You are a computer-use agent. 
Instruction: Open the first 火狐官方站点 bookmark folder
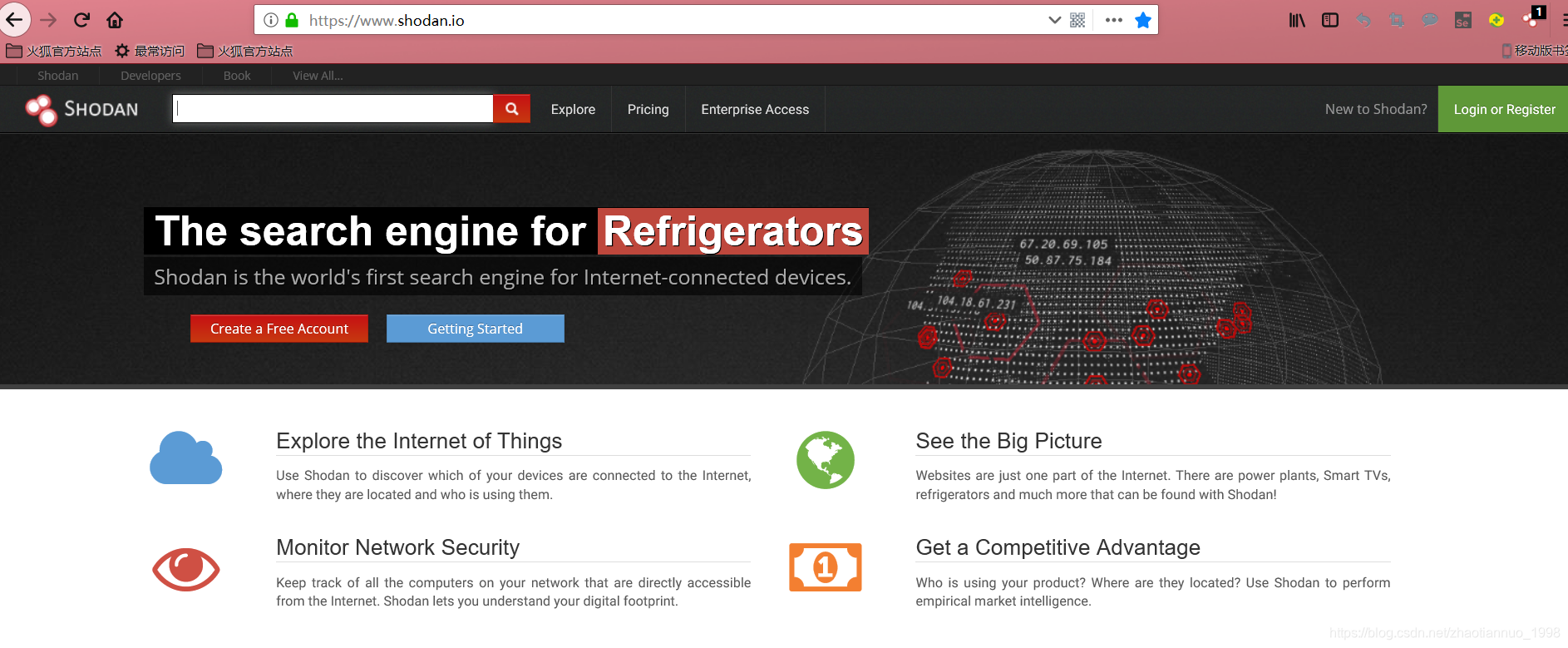tap(54, 51)
